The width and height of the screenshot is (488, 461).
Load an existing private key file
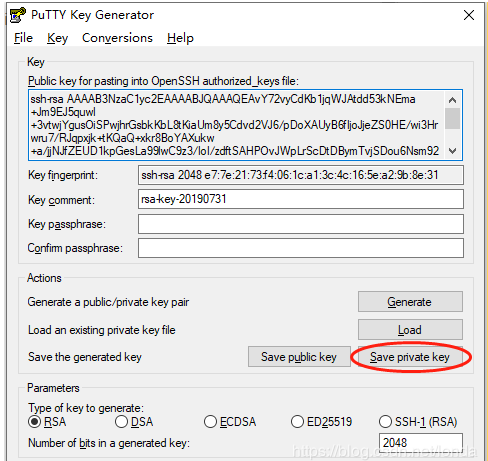(x=410, y=330)
